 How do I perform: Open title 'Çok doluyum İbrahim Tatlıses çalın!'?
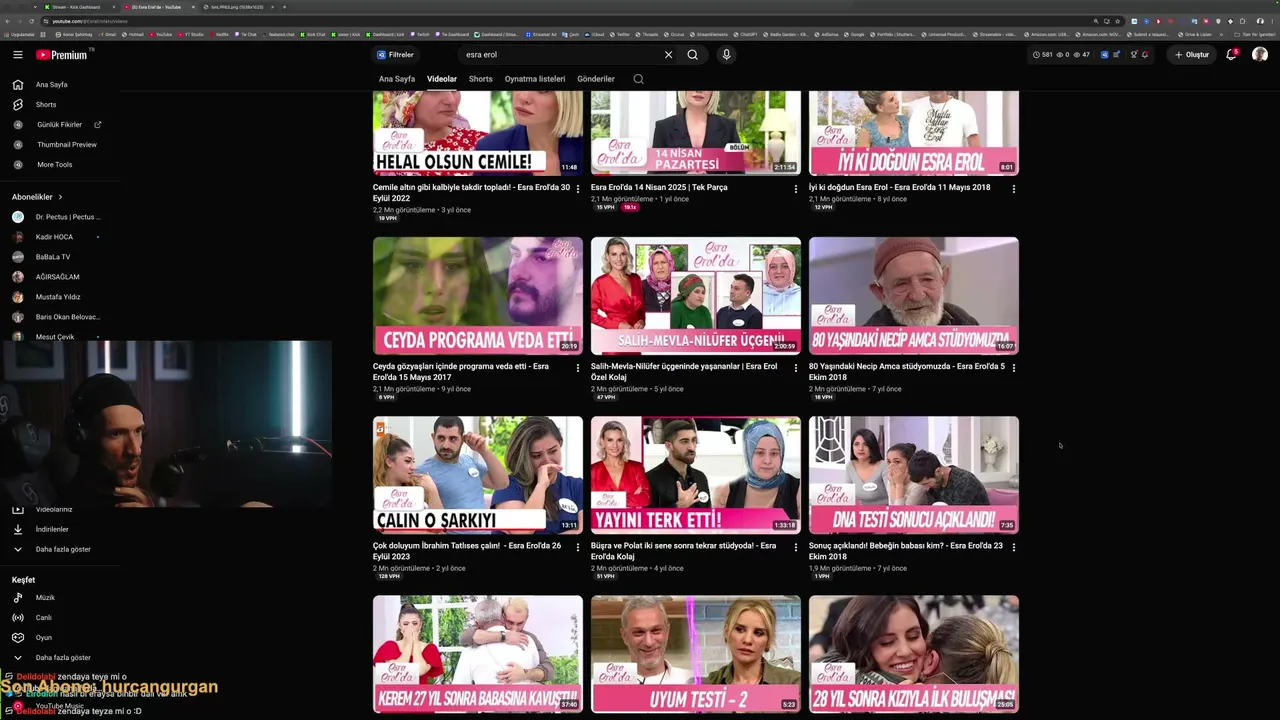[x=467, y=551]
